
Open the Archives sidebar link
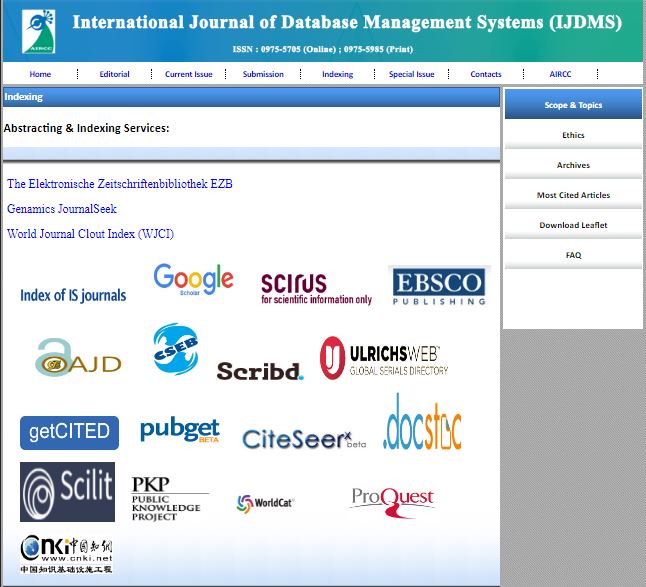(x=573, y=165)
